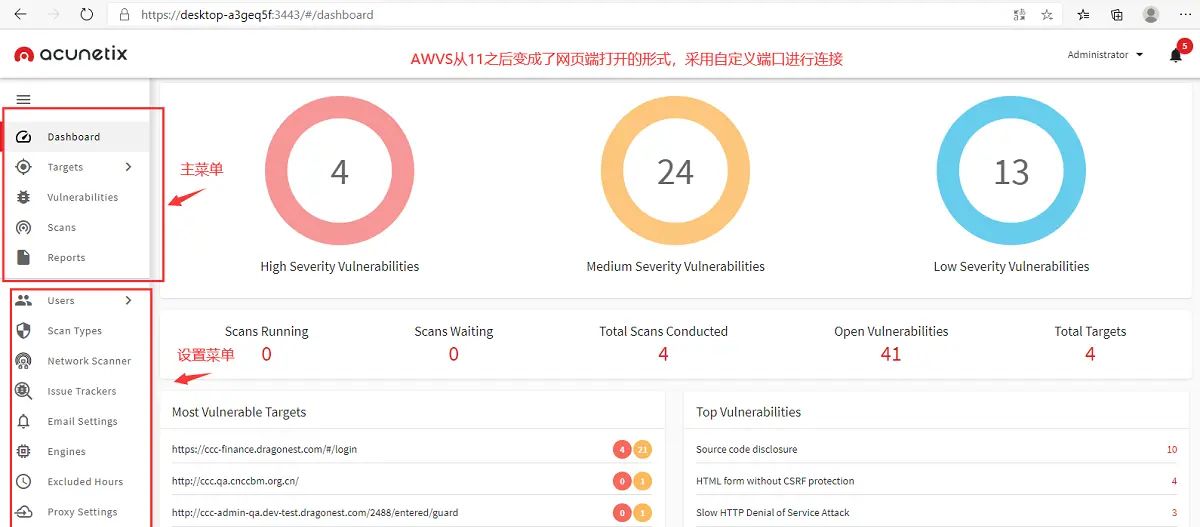Screen dimensions: 1200x527
Task: Click the Reports document icon
Action: [x=24, y=257]
